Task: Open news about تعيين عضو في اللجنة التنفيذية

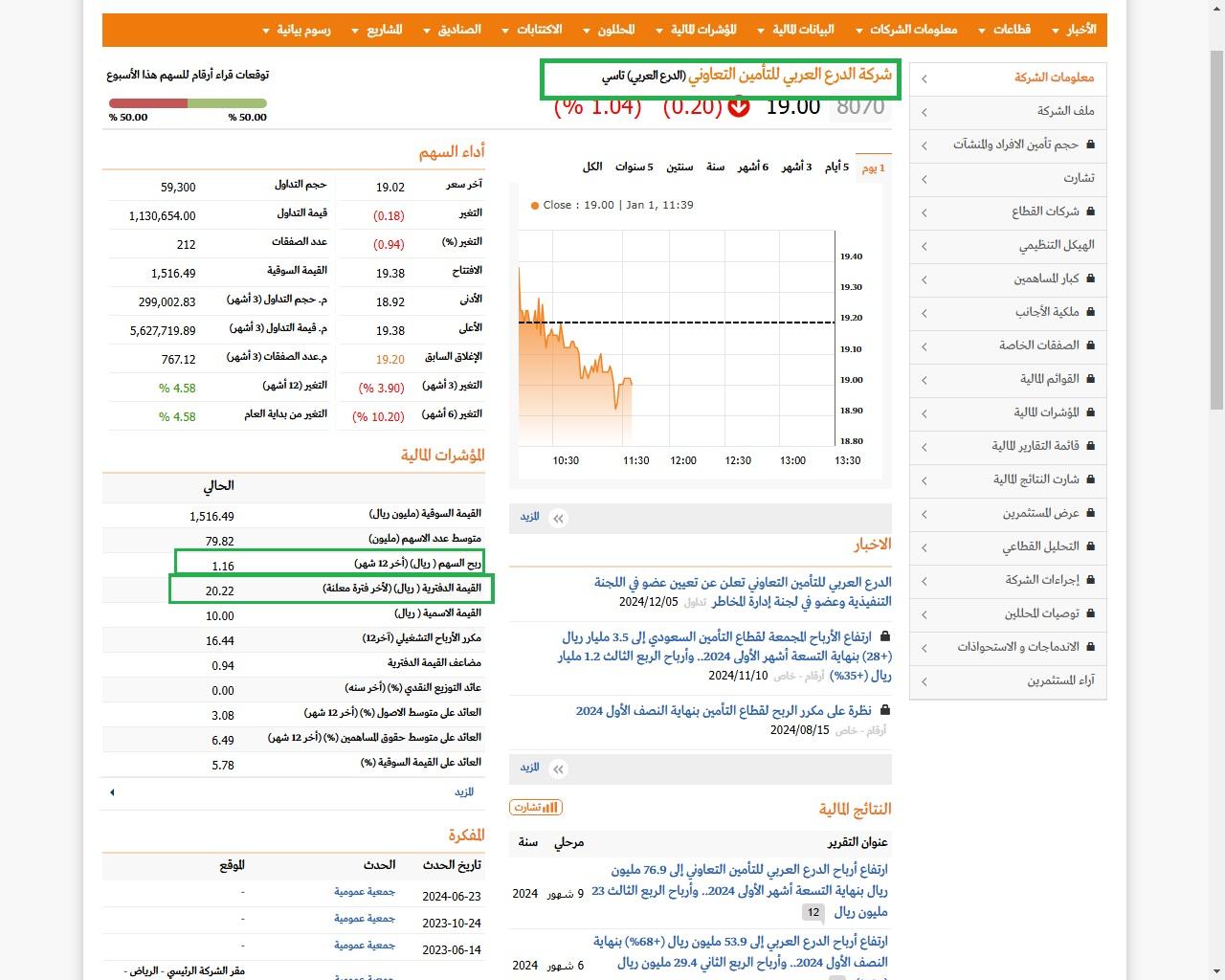Action: coord(743,591)
